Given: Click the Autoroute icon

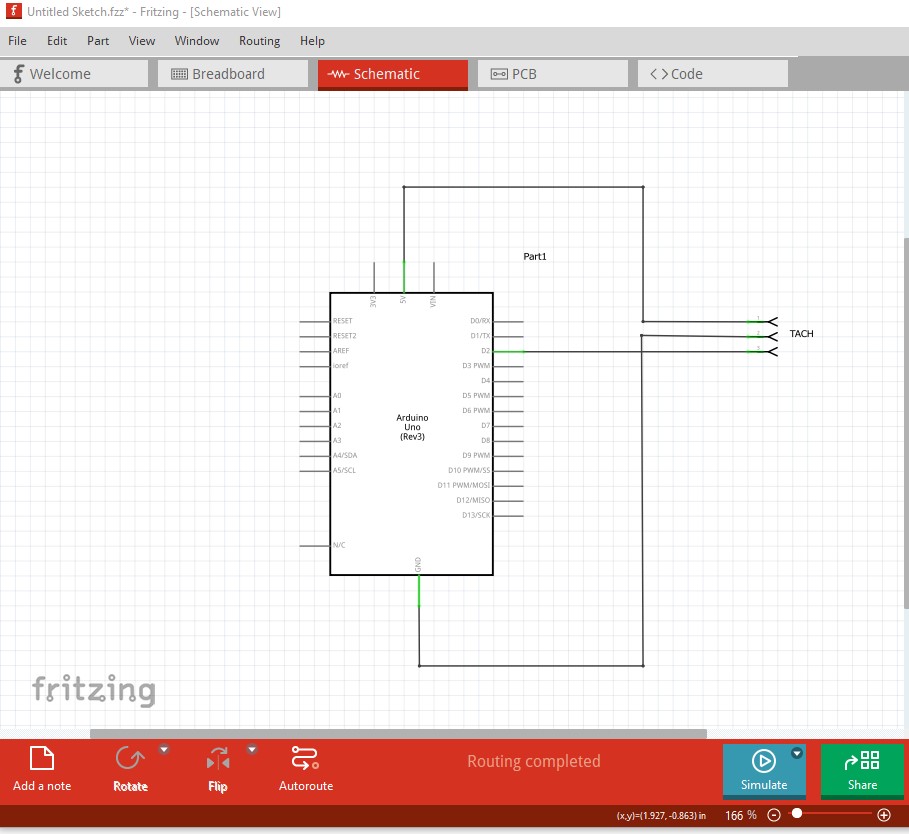Looking at the screenshot, I should pos(306,758).
